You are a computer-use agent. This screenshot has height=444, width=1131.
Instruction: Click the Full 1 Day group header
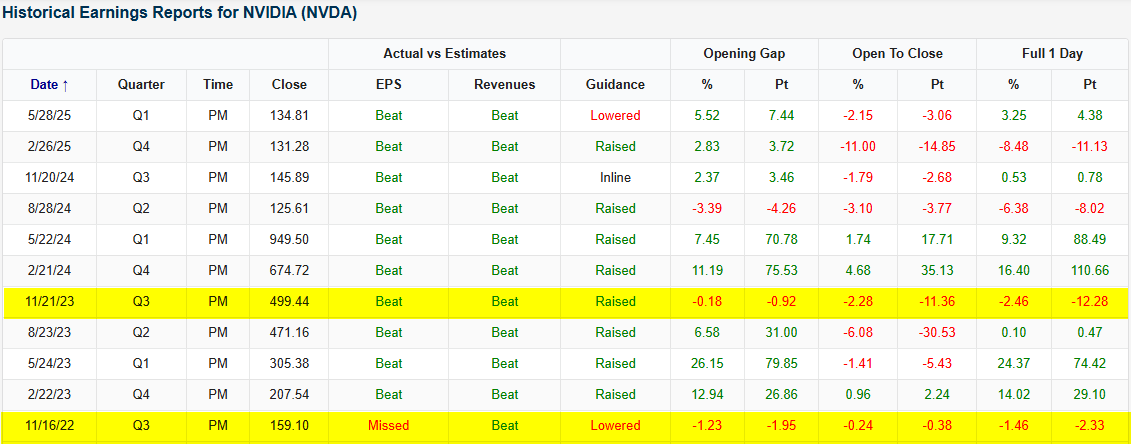(1053, 54)
